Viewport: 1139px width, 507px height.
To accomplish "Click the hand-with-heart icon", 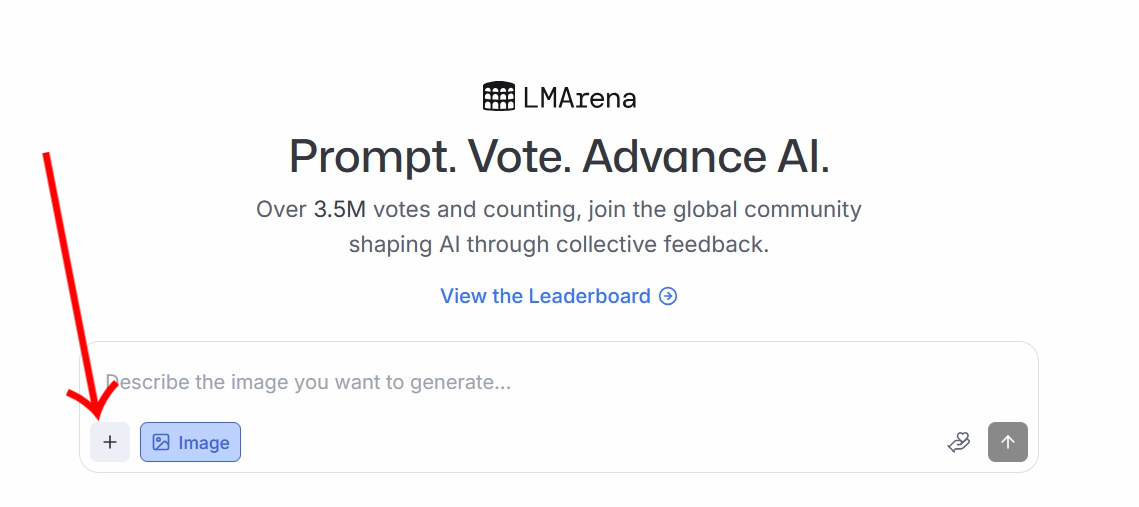I will click(959, 442).
